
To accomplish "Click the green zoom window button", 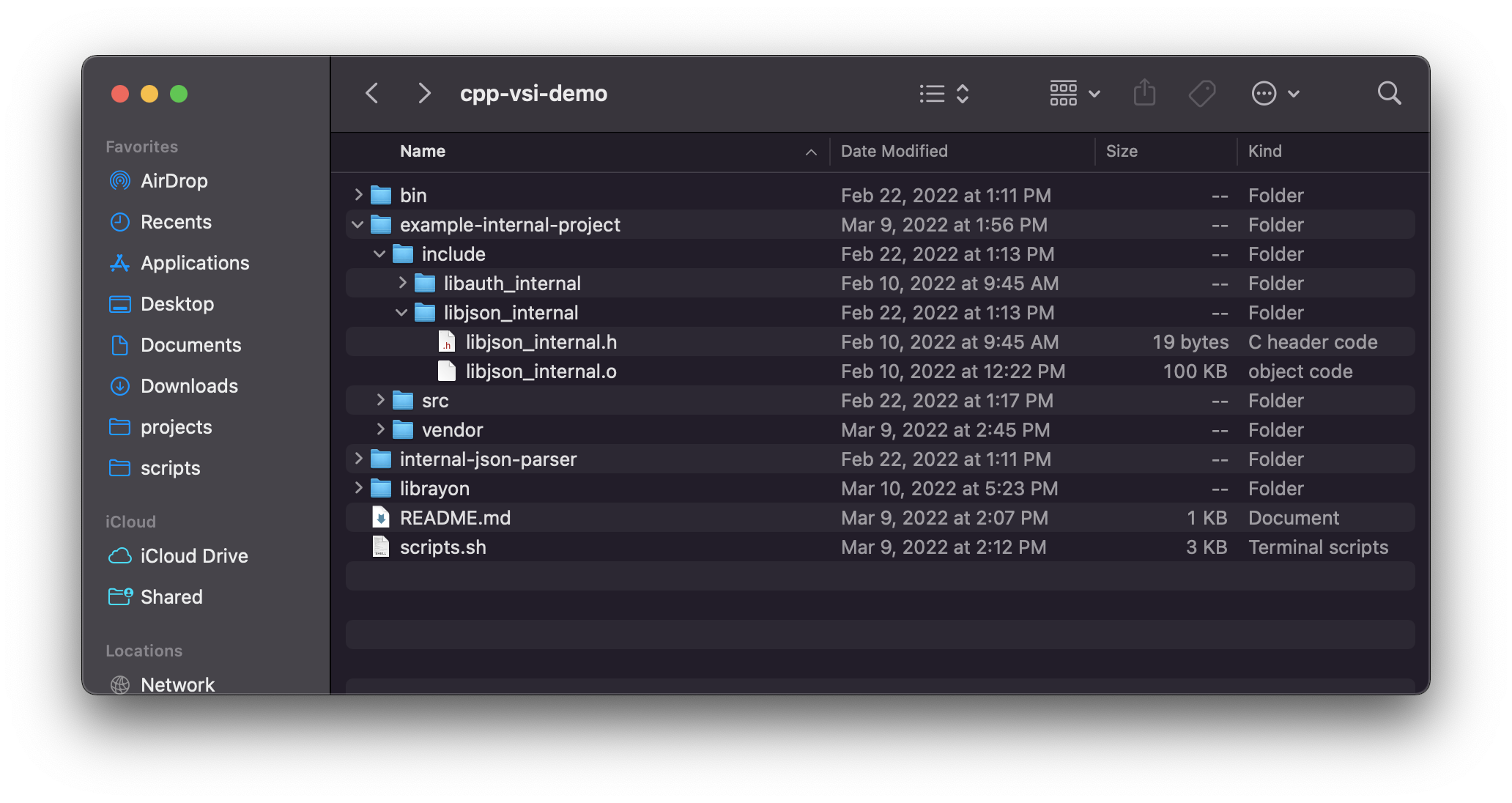I will pyautogui.click(x=179, y=94).
